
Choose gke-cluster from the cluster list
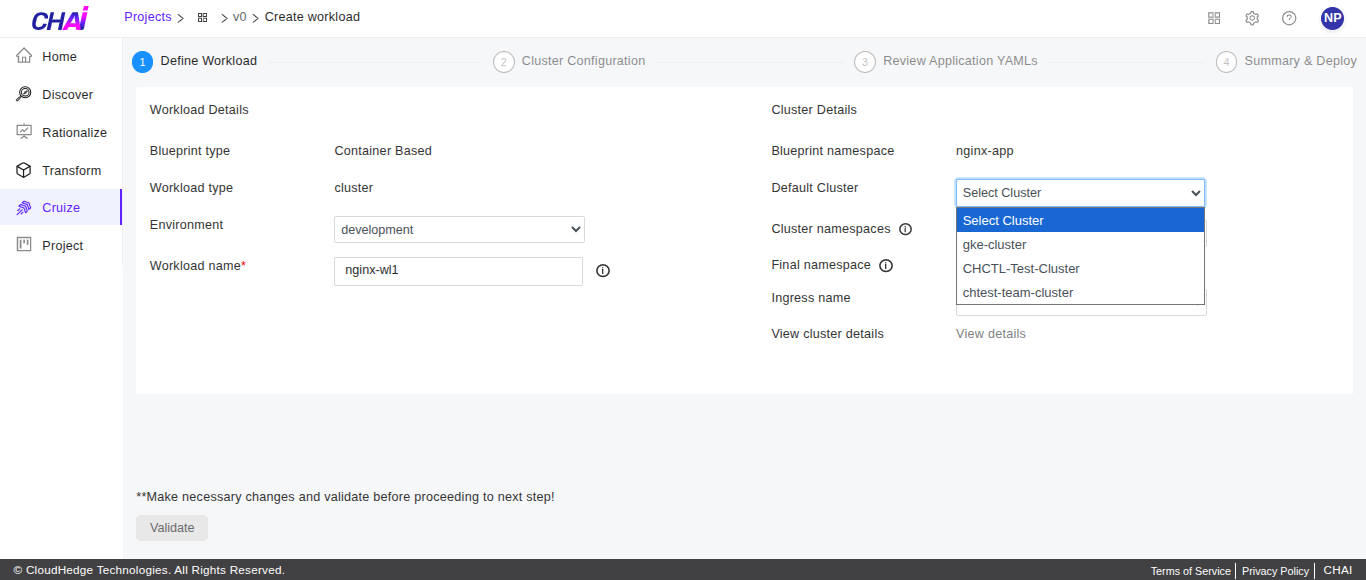point(994,245)
